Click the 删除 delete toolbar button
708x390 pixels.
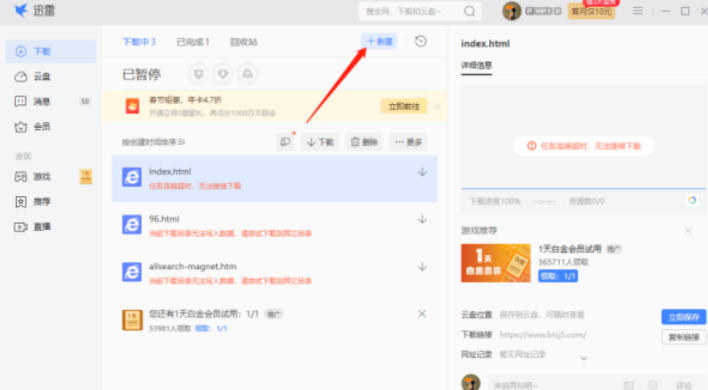coord(364,142)
